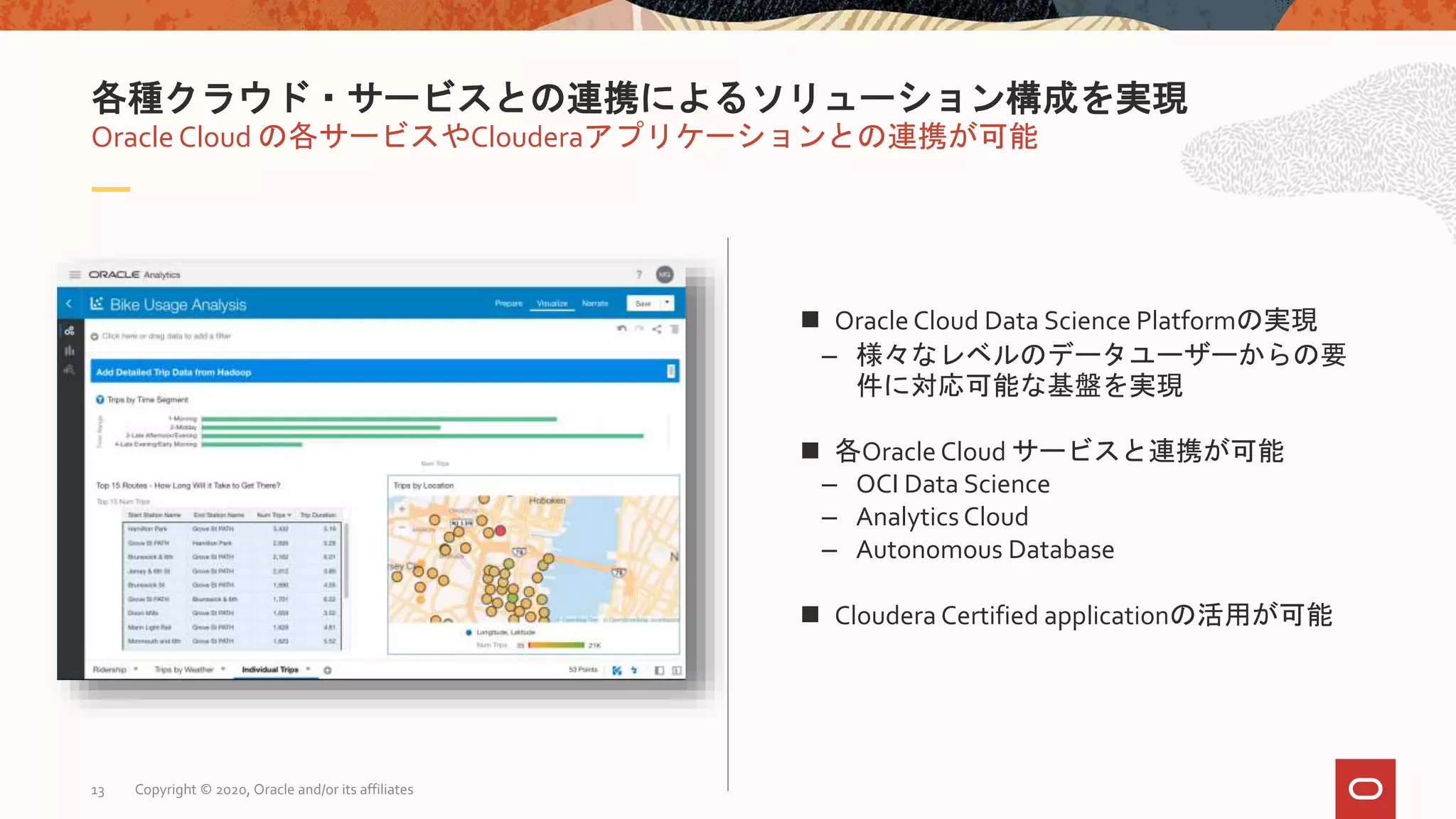Select the Hamilton Park table row

point(232,529)
